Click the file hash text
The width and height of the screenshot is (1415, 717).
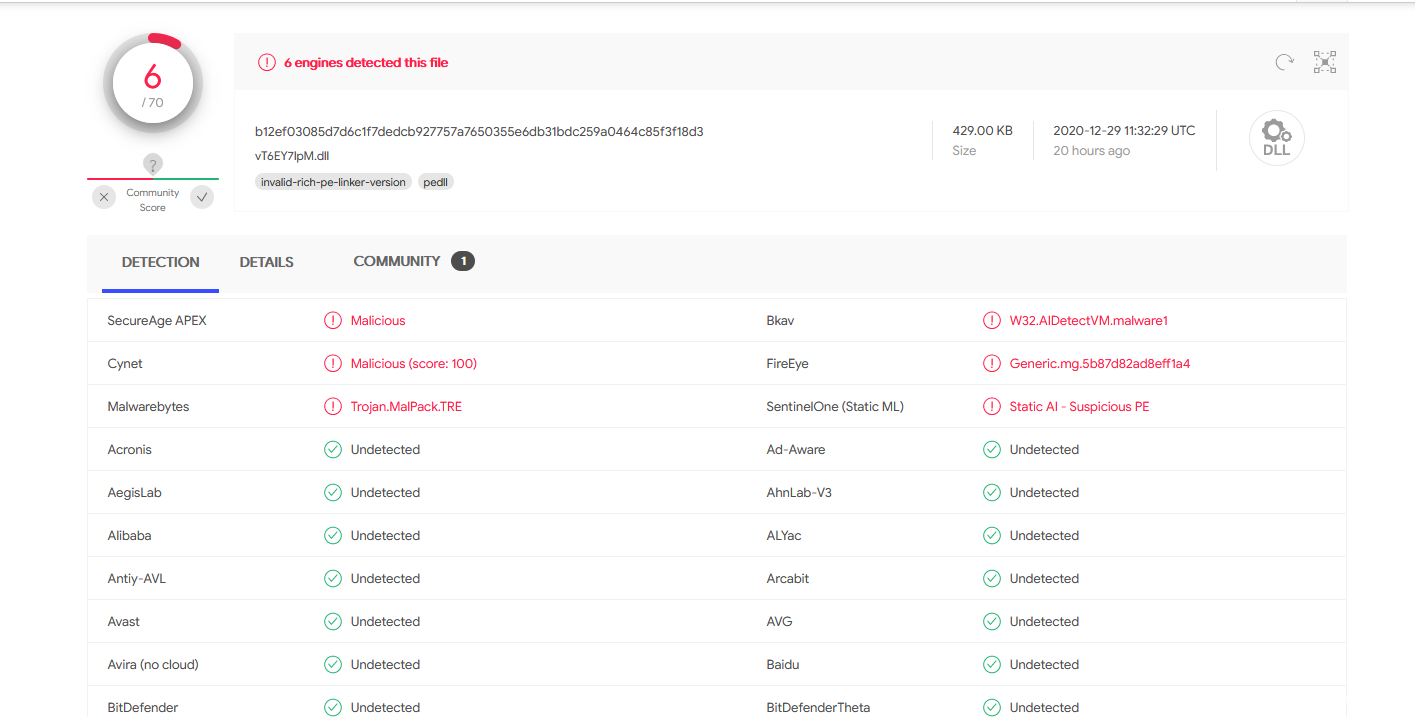click(479, 132)
